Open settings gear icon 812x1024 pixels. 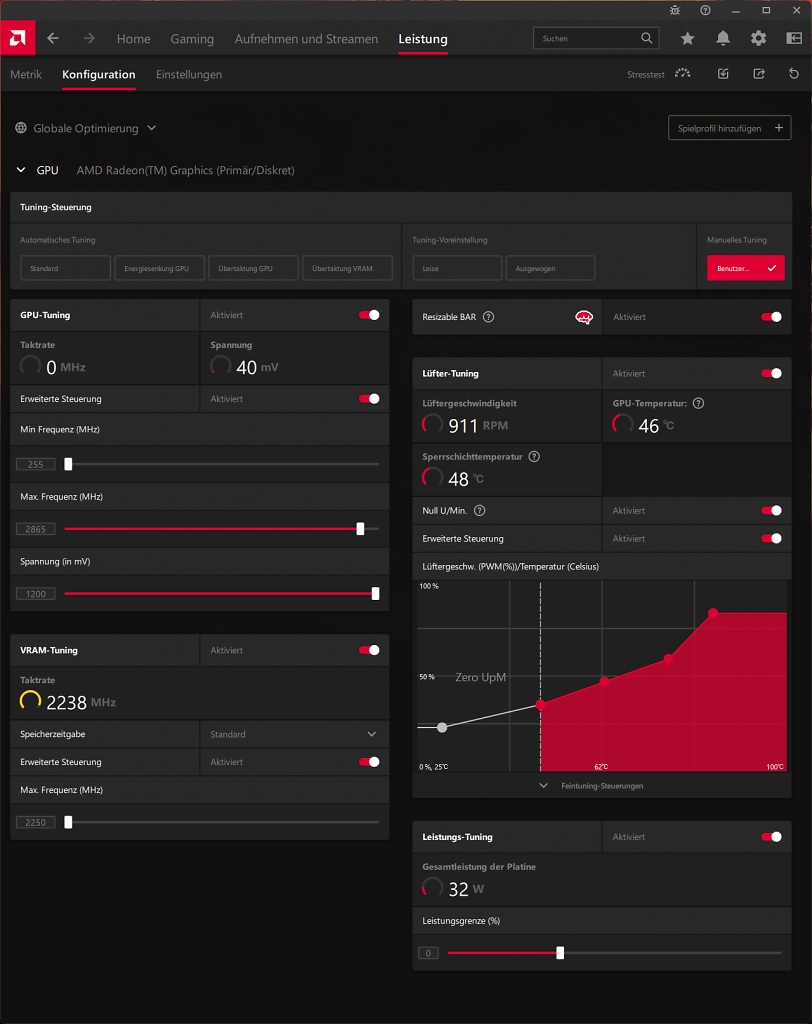point(758,39)
